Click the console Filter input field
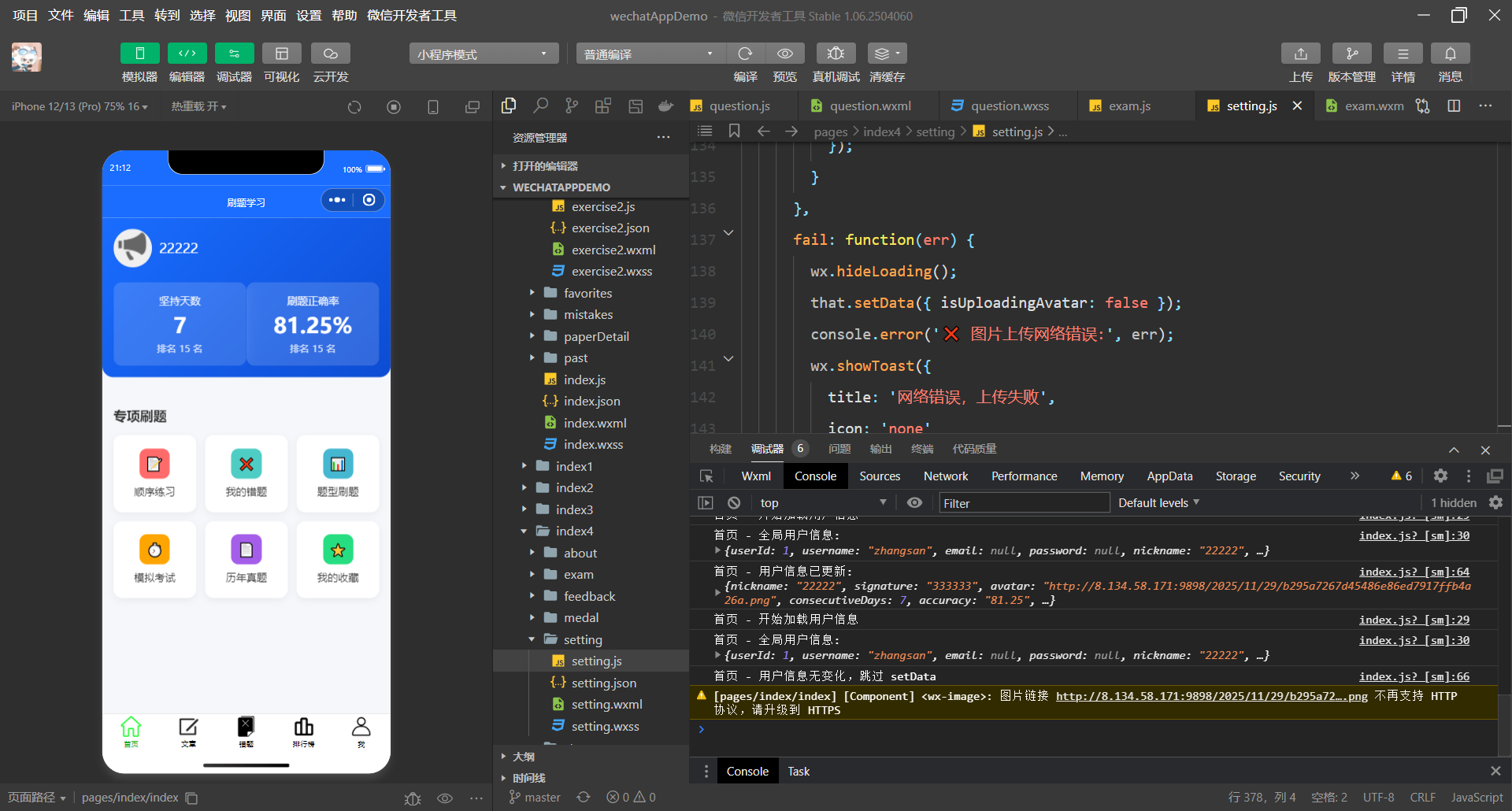The height and width of the screenshot is (811, 1512). click(x=1024, y=503)
